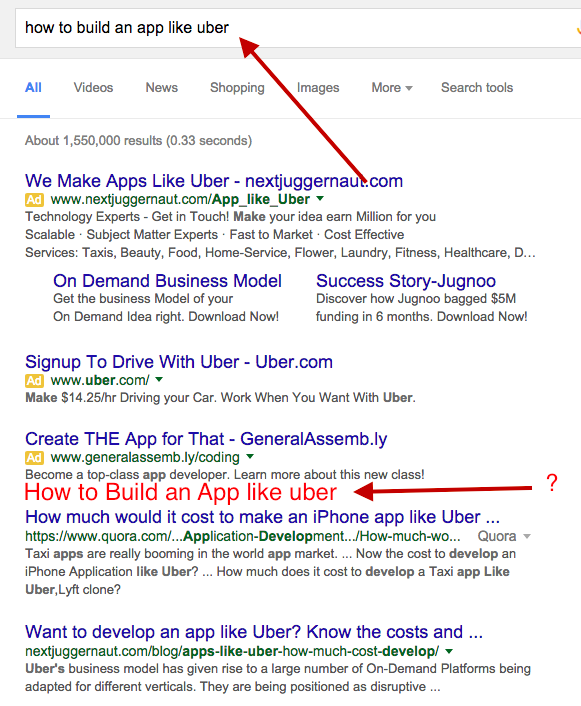
Task: Open Success Story-Jugnoo sitelink
Action: pos(406,281)
